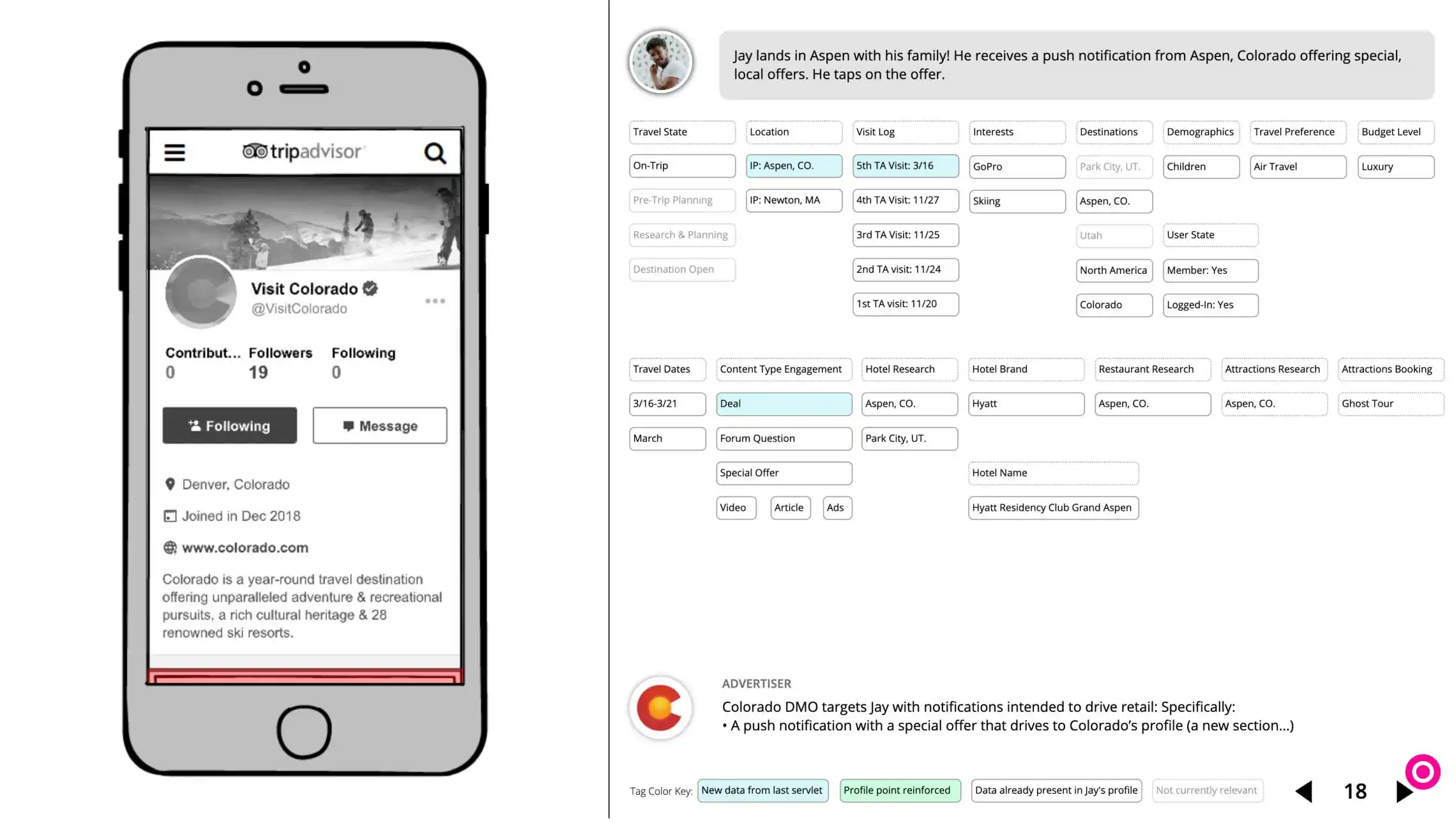This screenshot has width=1456, height=823.
Task: Open the TripAdvisor hamburger menu
Action: (174, 152)
